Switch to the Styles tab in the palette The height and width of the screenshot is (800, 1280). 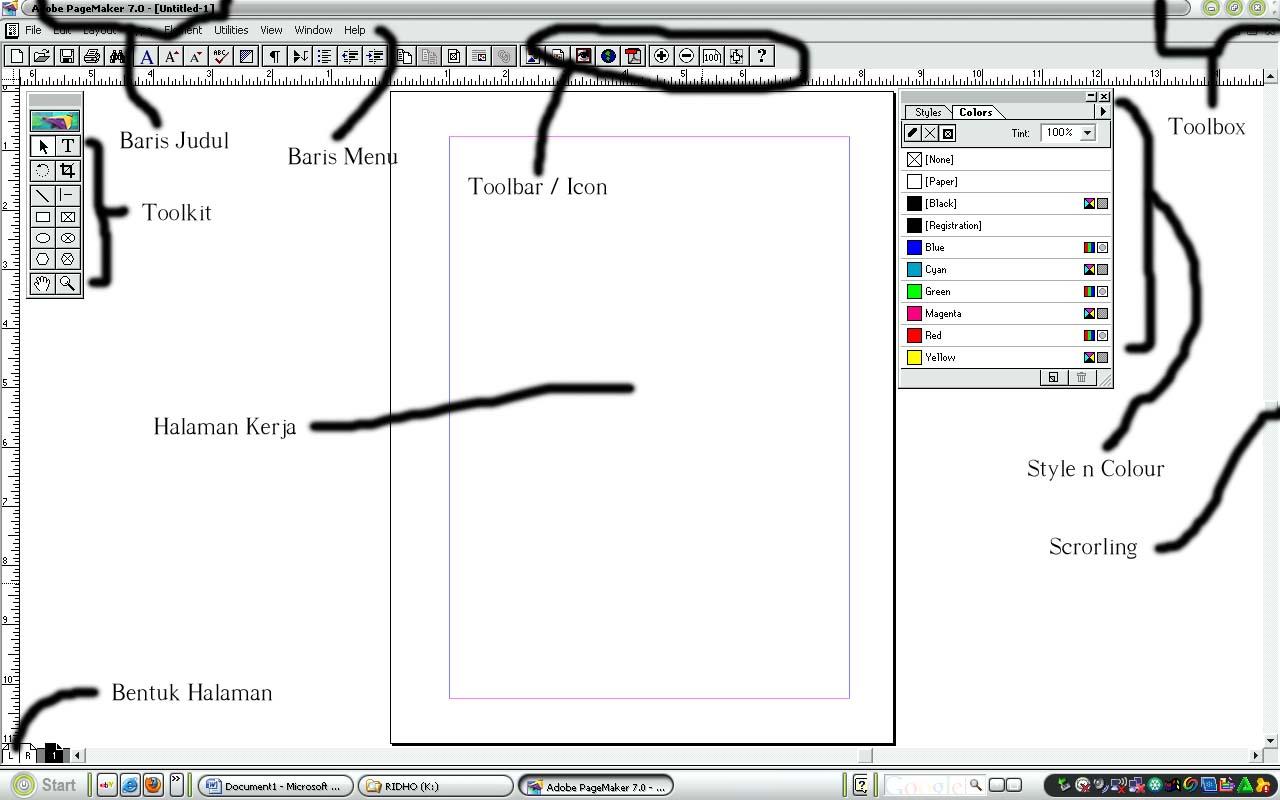929,112
